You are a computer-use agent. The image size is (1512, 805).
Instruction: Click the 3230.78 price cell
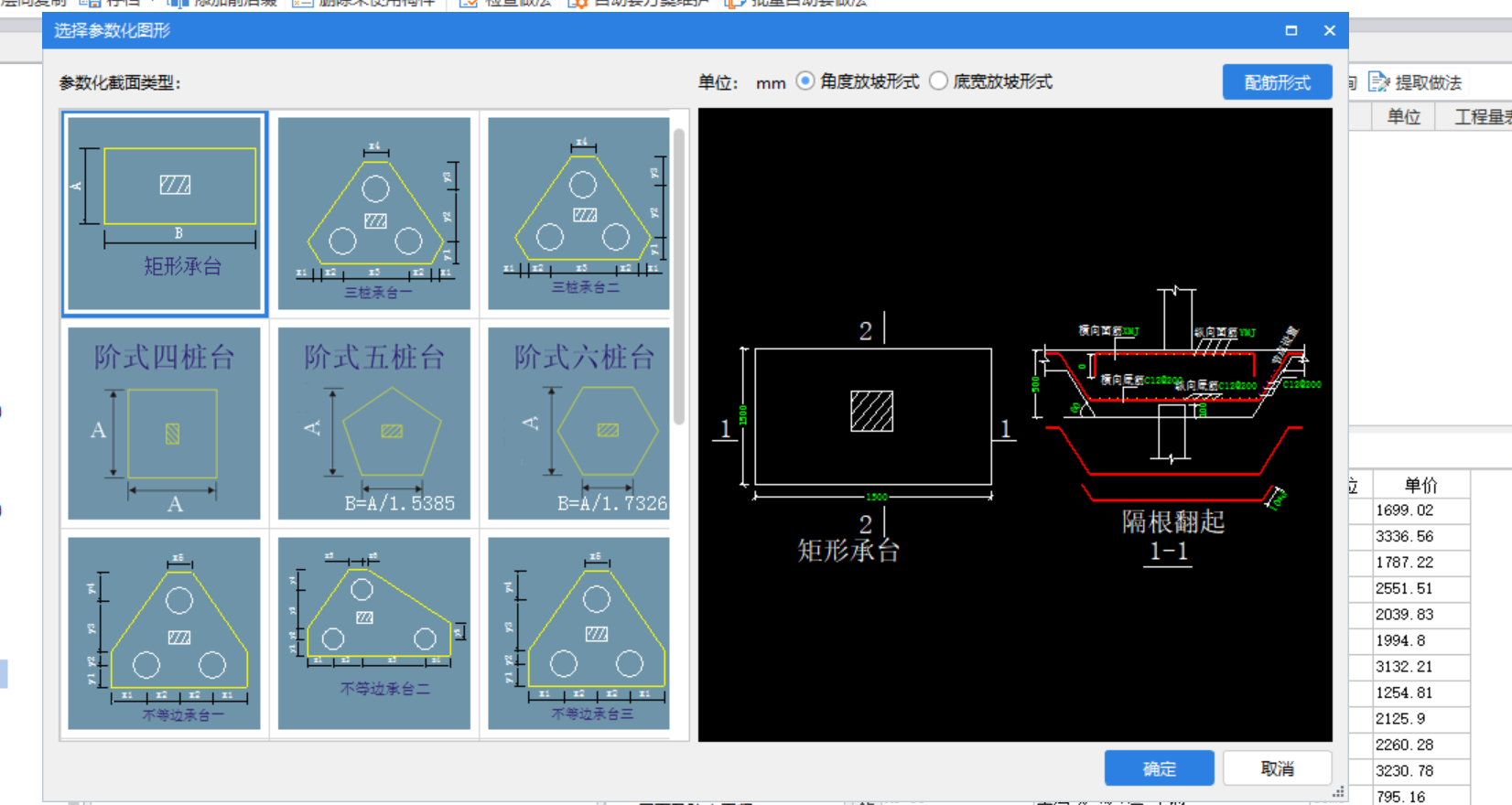(1420, 771)
